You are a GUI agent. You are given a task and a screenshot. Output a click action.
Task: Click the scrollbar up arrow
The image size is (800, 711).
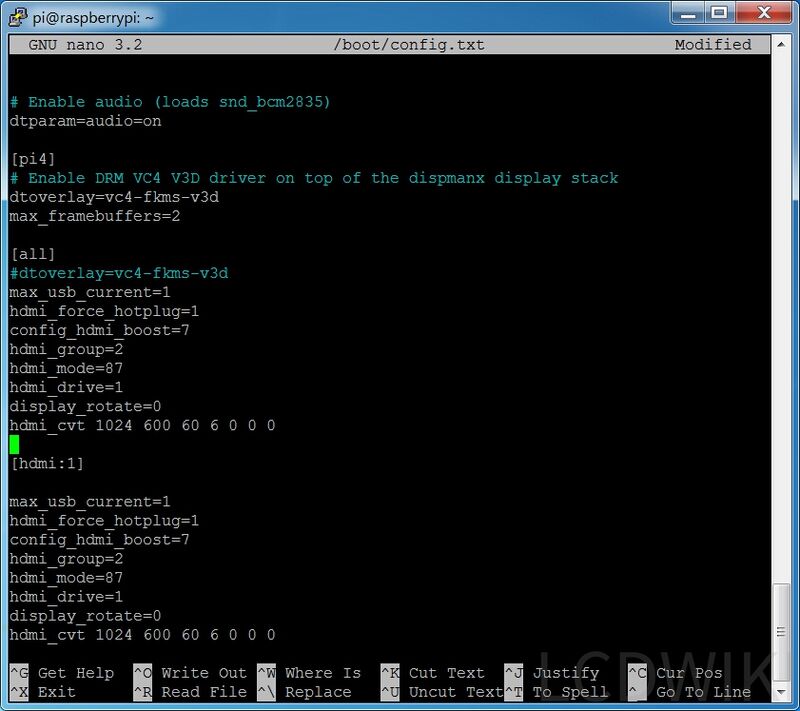click(784, 44)
